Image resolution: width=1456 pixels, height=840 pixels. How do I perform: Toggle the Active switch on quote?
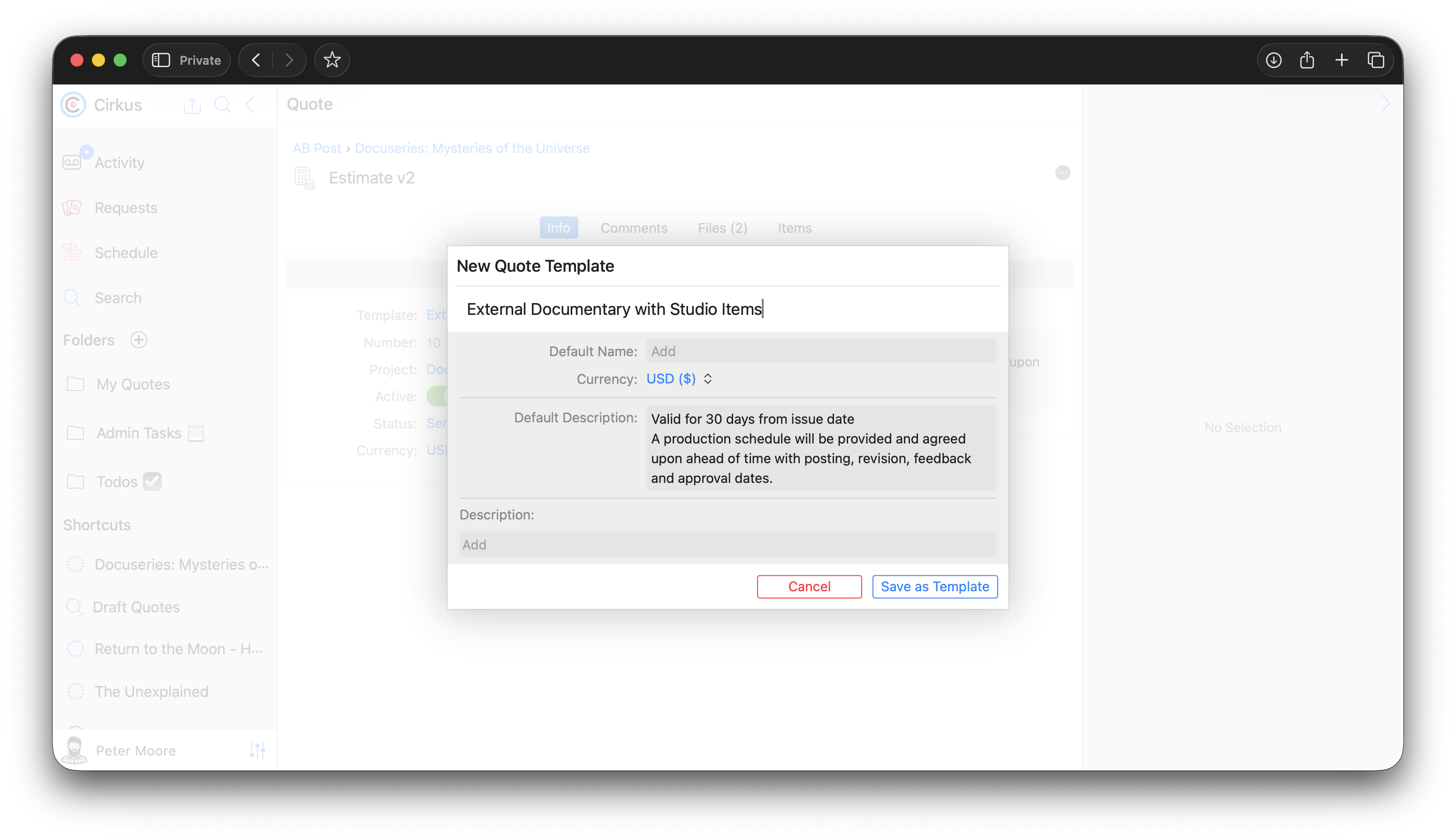(x=437, y=397)
